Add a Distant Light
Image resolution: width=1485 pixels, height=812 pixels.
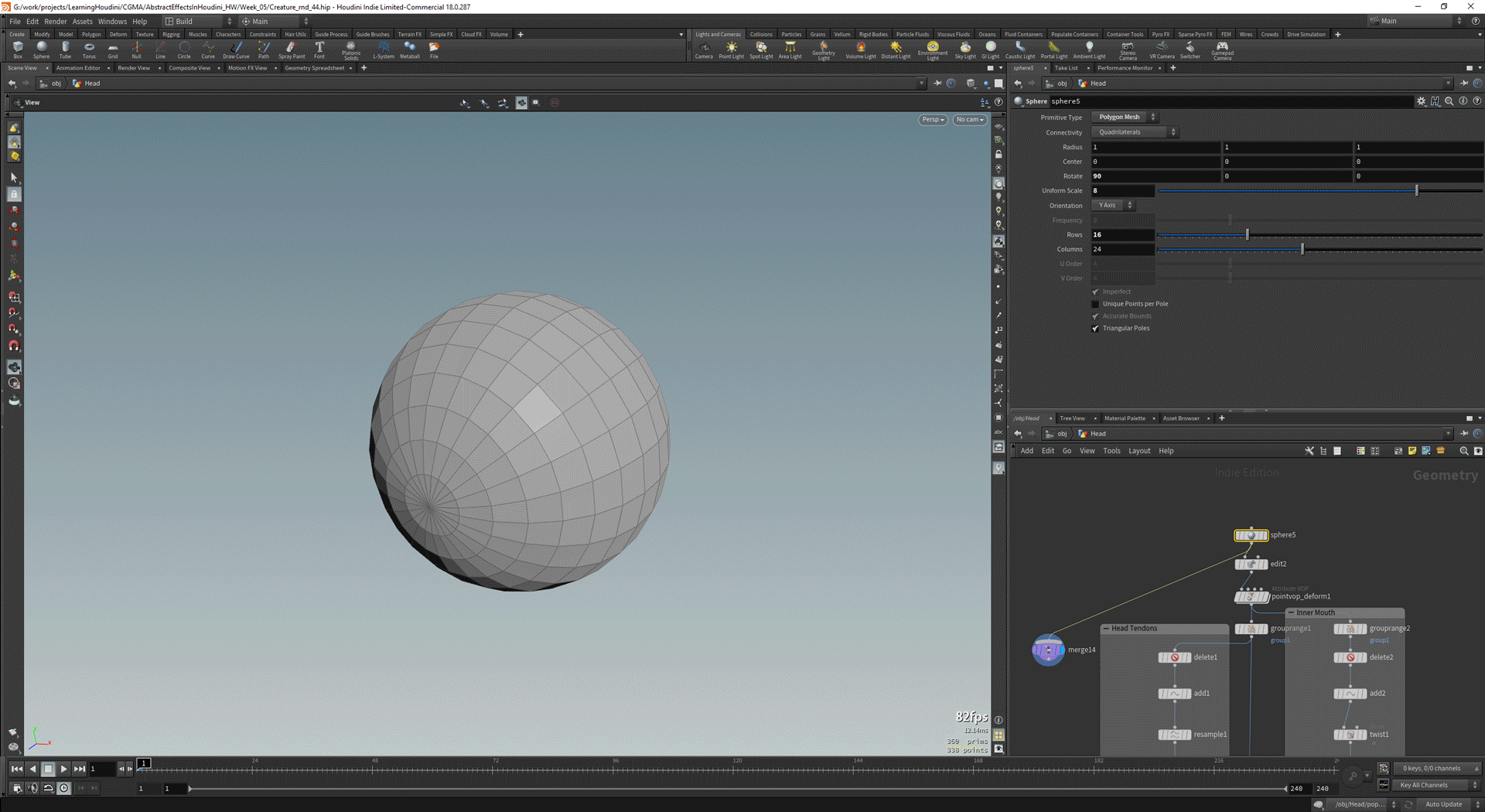(x=896, y=50)
